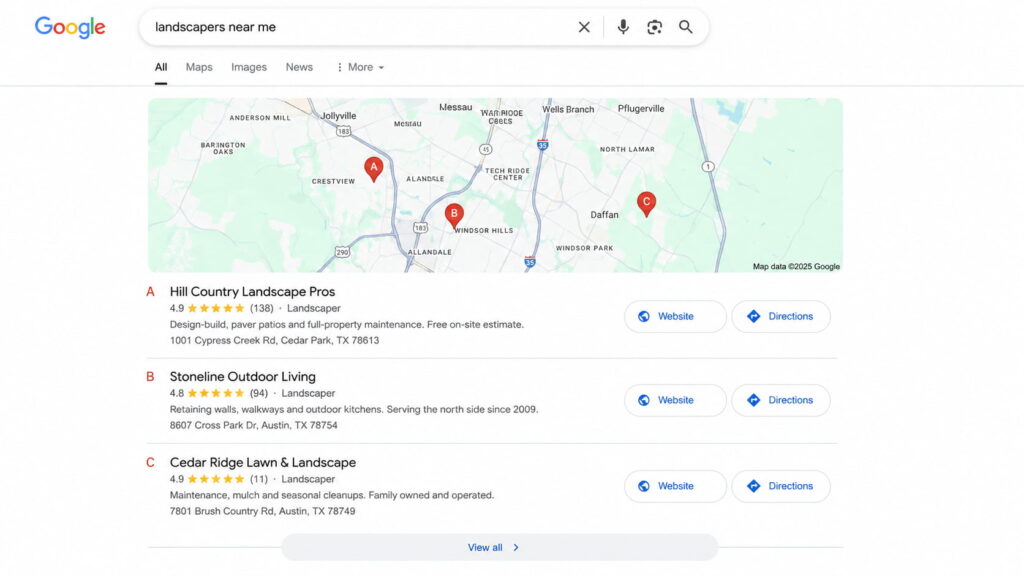The width and height of the screenshot is (1024, 576).
Task: Open the News tab
Action: pos(299,67)
